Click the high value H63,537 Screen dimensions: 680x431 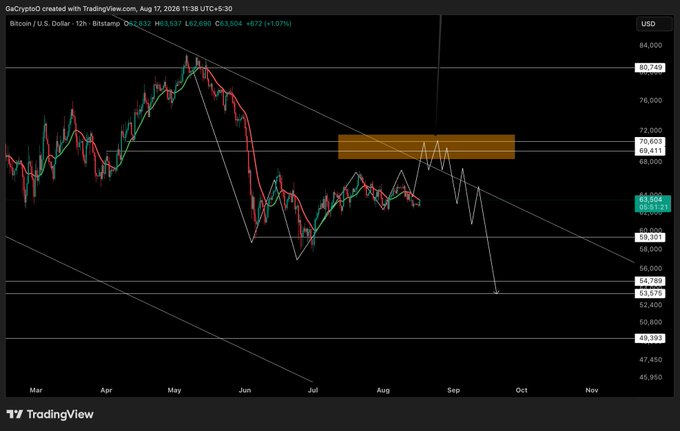(x=168, y=23)
